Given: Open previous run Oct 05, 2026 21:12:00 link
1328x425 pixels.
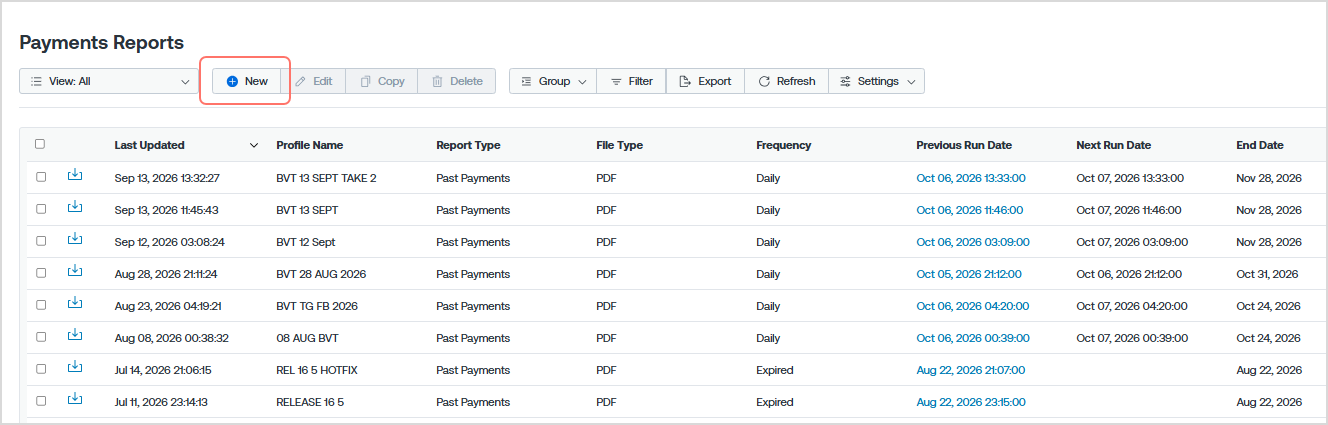Looking at the screenshot, I should point(969,274).
